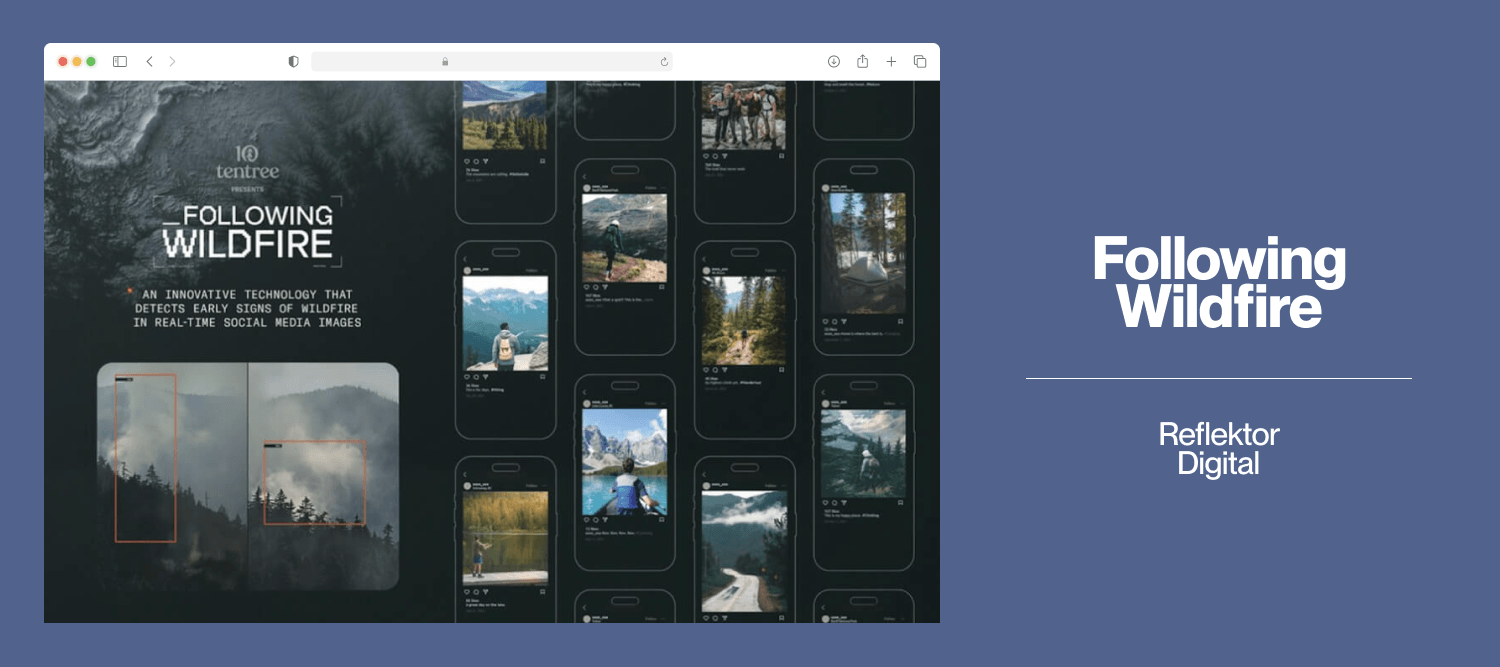Bookmark the group of hikers post
Screen dimensions: 1500x667
[782, 156]
